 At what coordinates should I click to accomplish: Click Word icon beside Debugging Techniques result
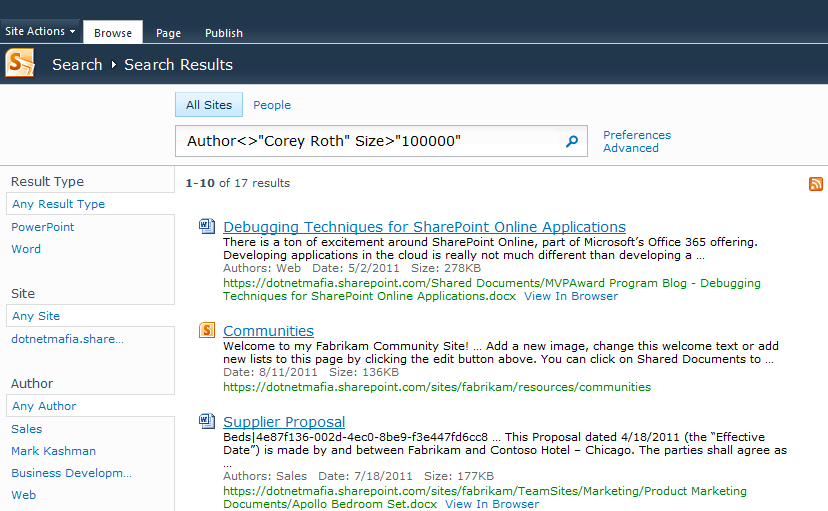[x=207, y=226]
